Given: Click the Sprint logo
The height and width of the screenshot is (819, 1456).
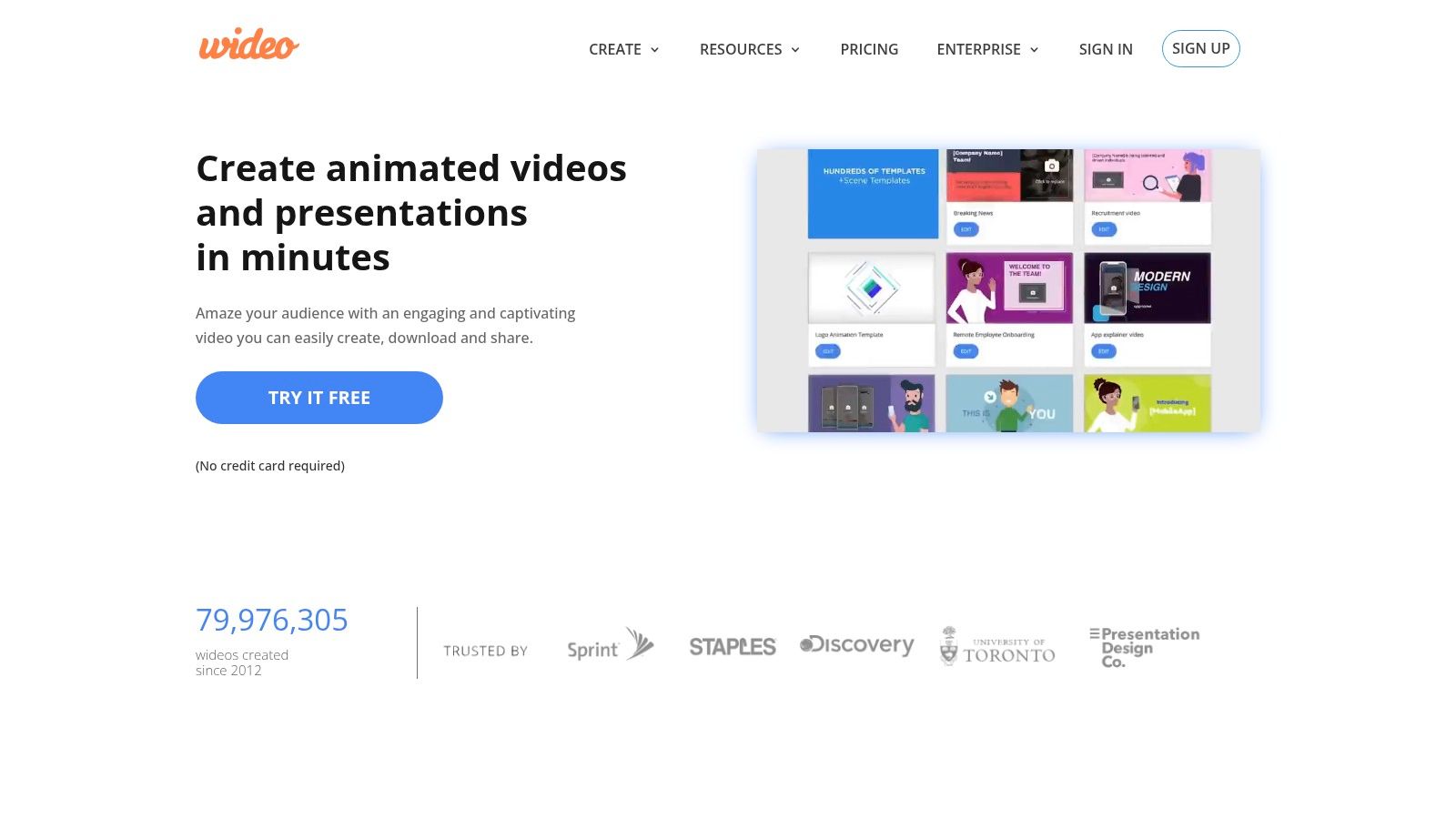Looking at the screenshot, I should [608, 646].
